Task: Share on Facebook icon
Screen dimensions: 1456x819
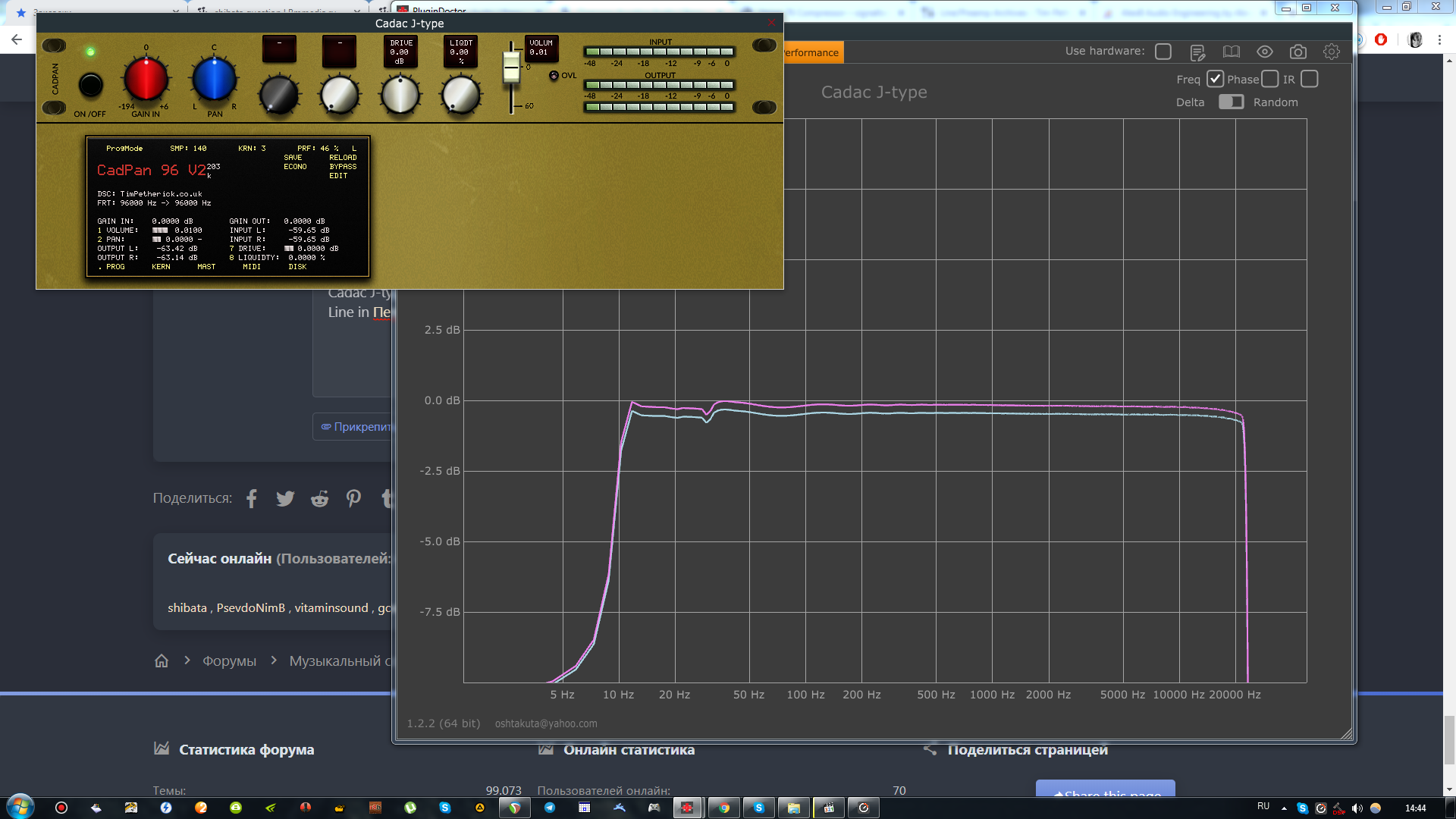Action: tap(252, 498)
